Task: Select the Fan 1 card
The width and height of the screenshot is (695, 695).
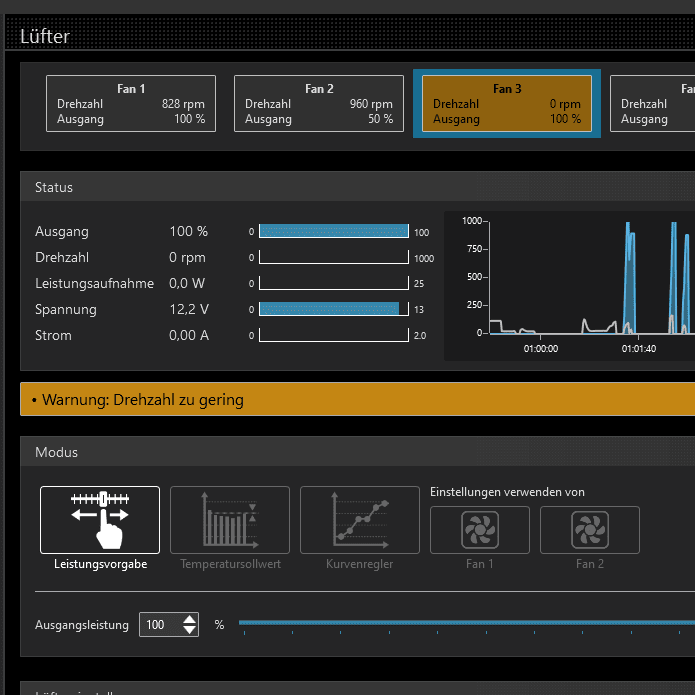Action: 131,103
